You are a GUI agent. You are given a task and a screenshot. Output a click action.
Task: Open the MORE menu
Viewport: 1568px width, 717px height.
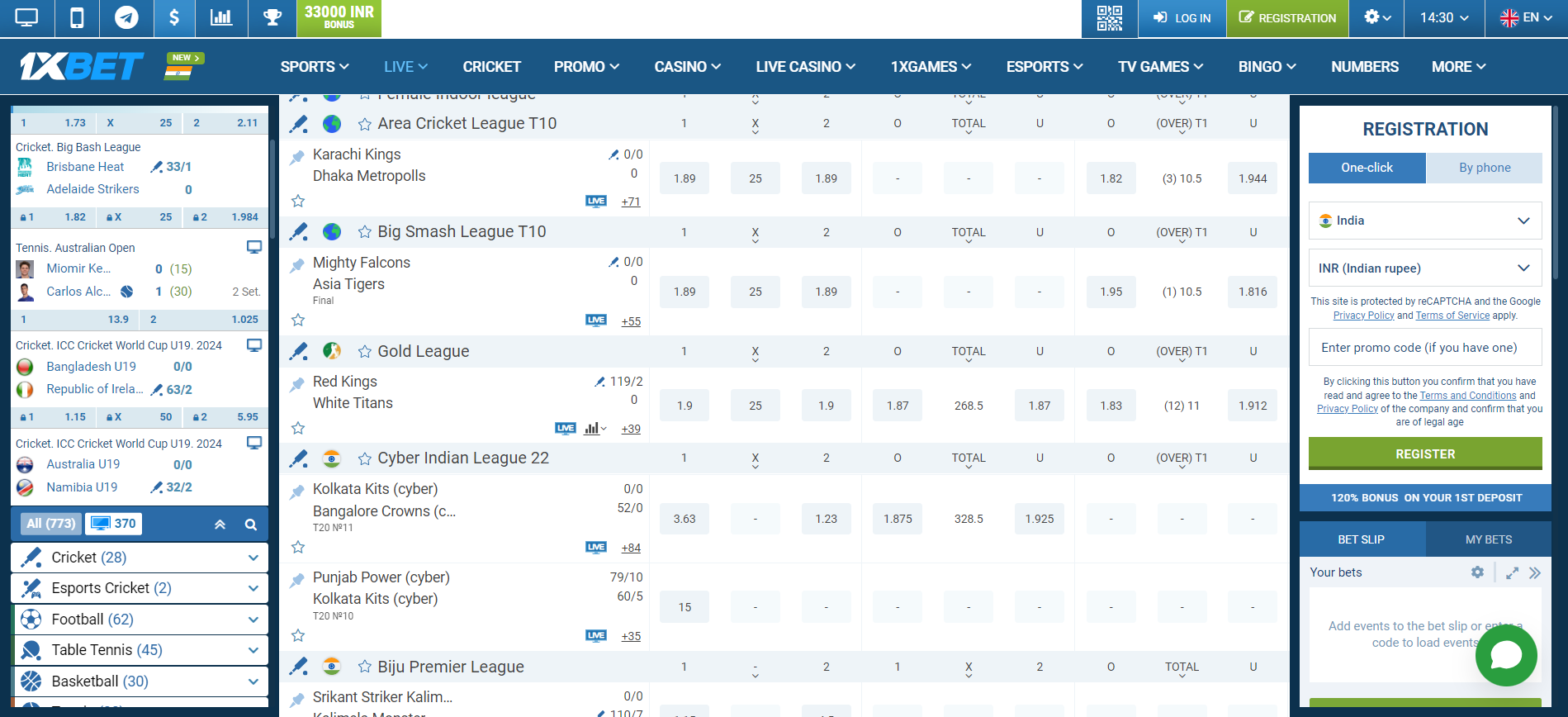(1458, 67)
